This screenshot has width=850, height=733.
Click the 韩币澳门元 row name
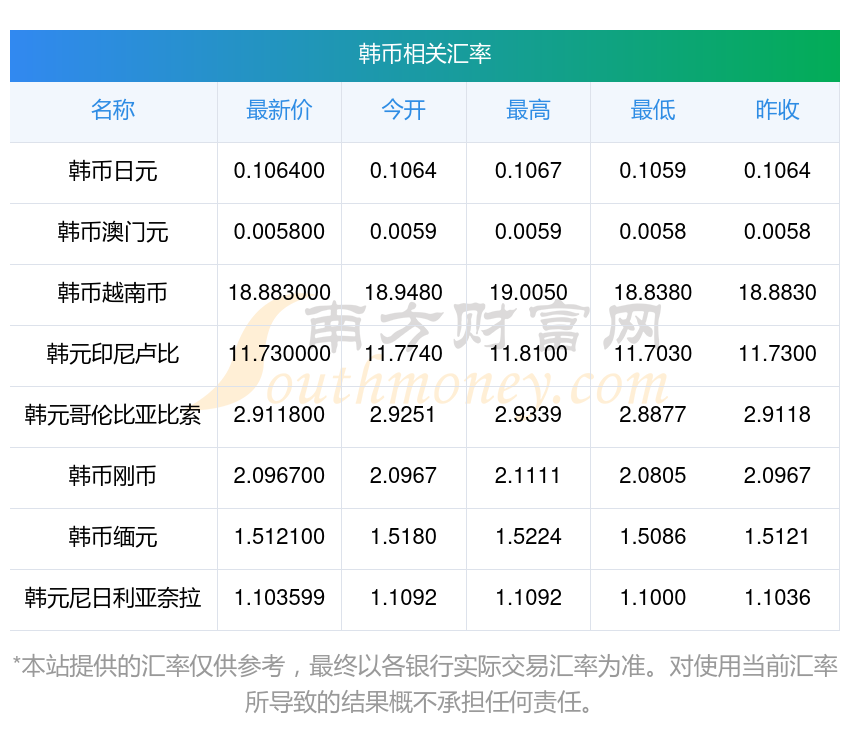click(113, 232)
